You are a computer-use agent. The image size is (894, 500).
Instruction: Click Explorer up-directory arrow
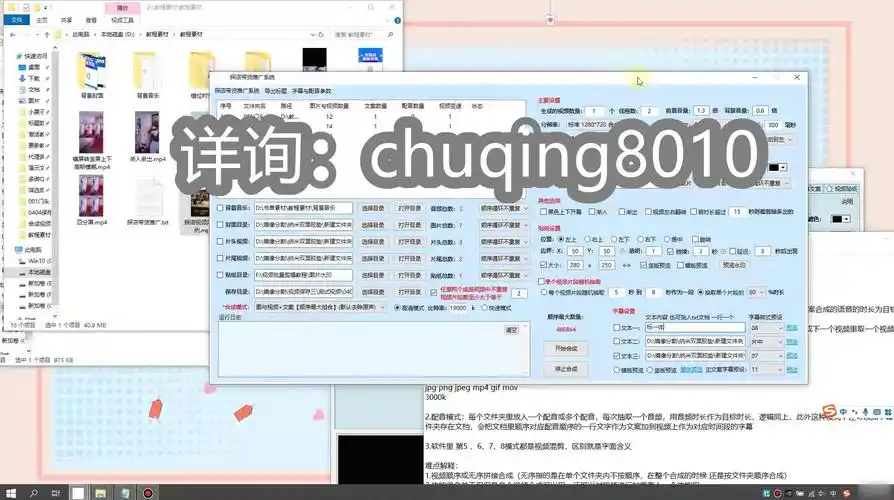[x=47, y=35]
